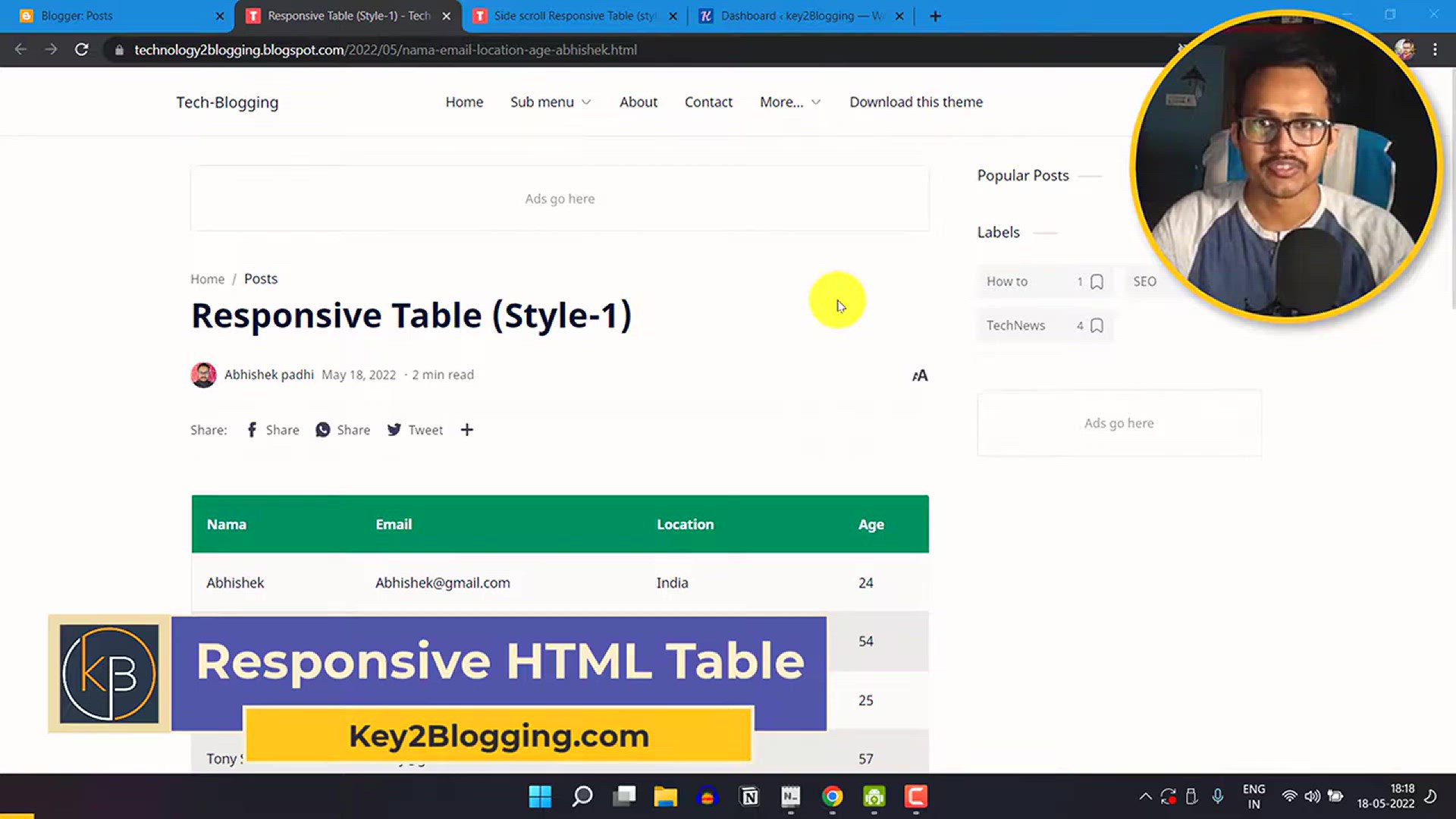
Task: Click the Location column header
Action: coord(685,524)
